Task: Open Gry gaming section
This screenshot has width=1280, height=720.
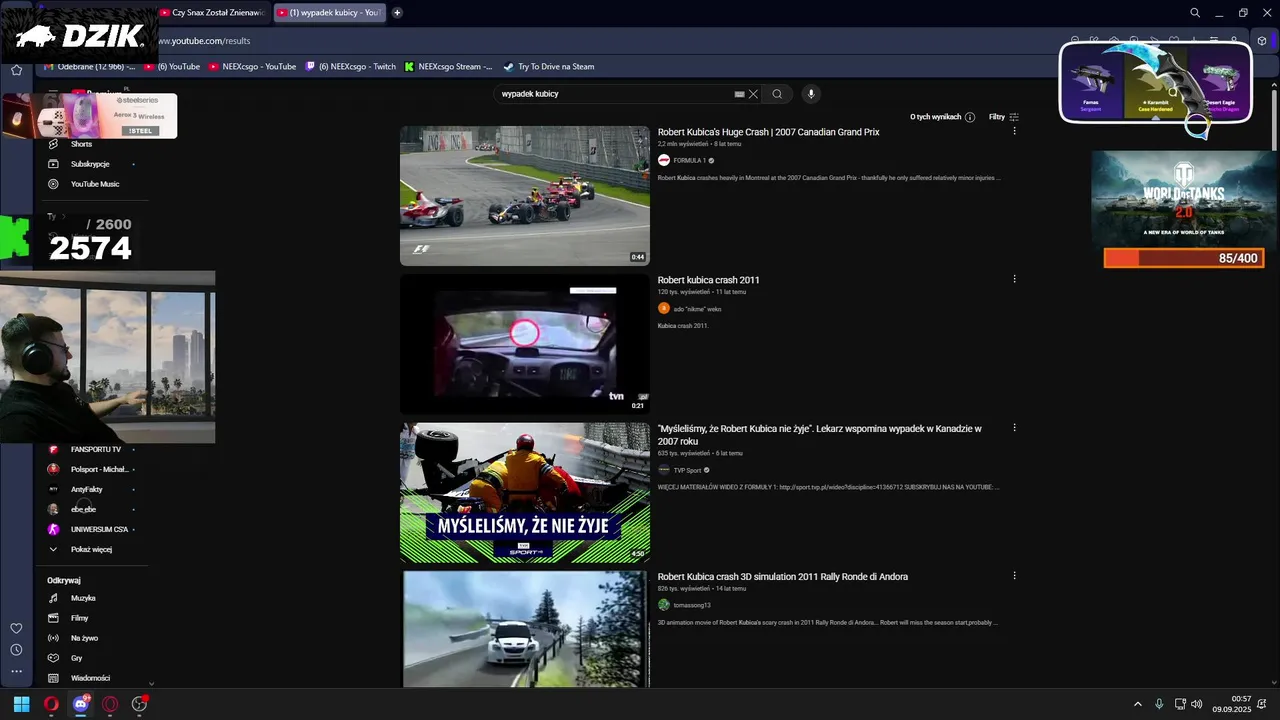Action: pos(77,658)
